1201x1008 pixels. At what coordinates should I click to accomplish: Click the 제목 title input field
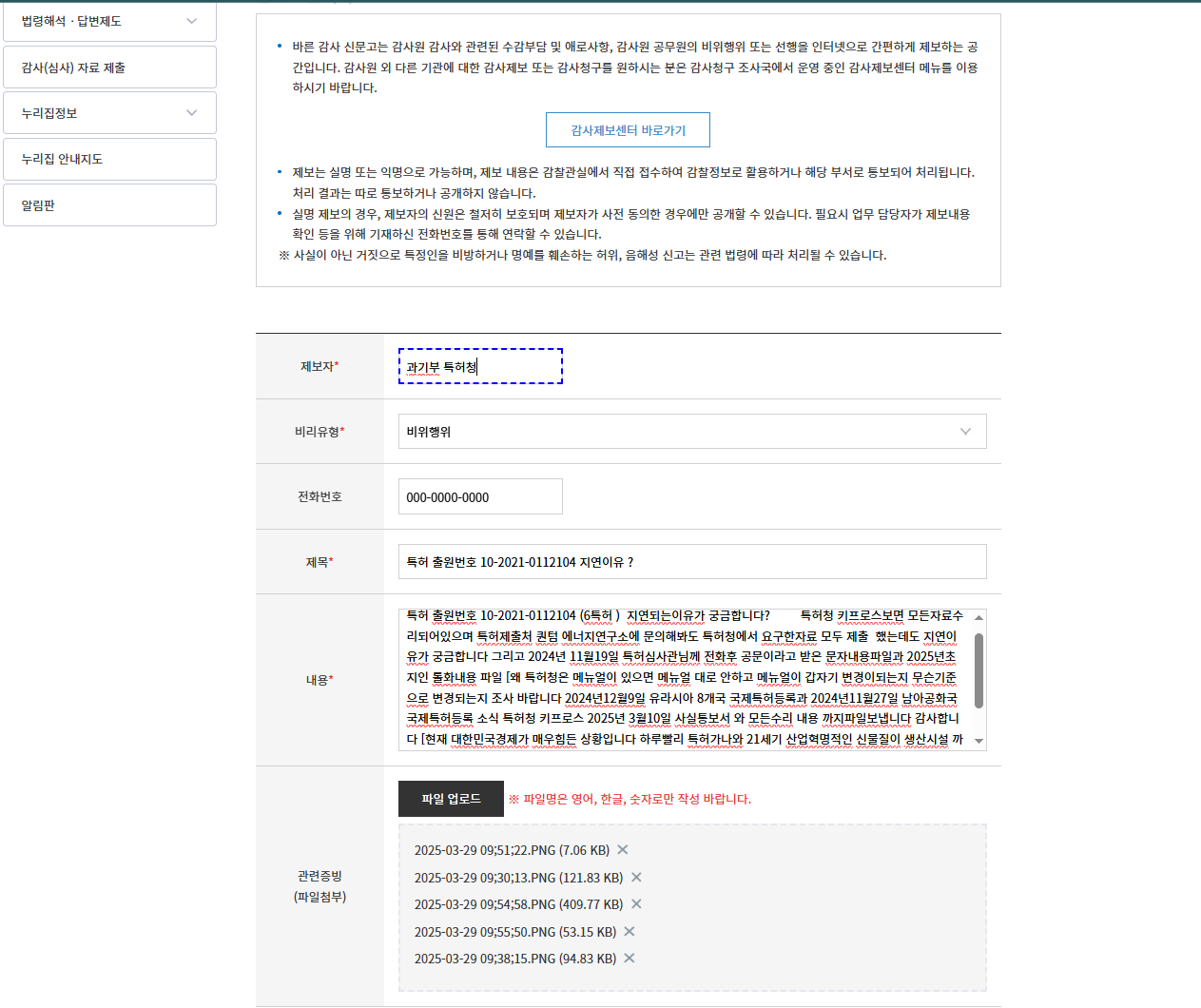(692, 561)
